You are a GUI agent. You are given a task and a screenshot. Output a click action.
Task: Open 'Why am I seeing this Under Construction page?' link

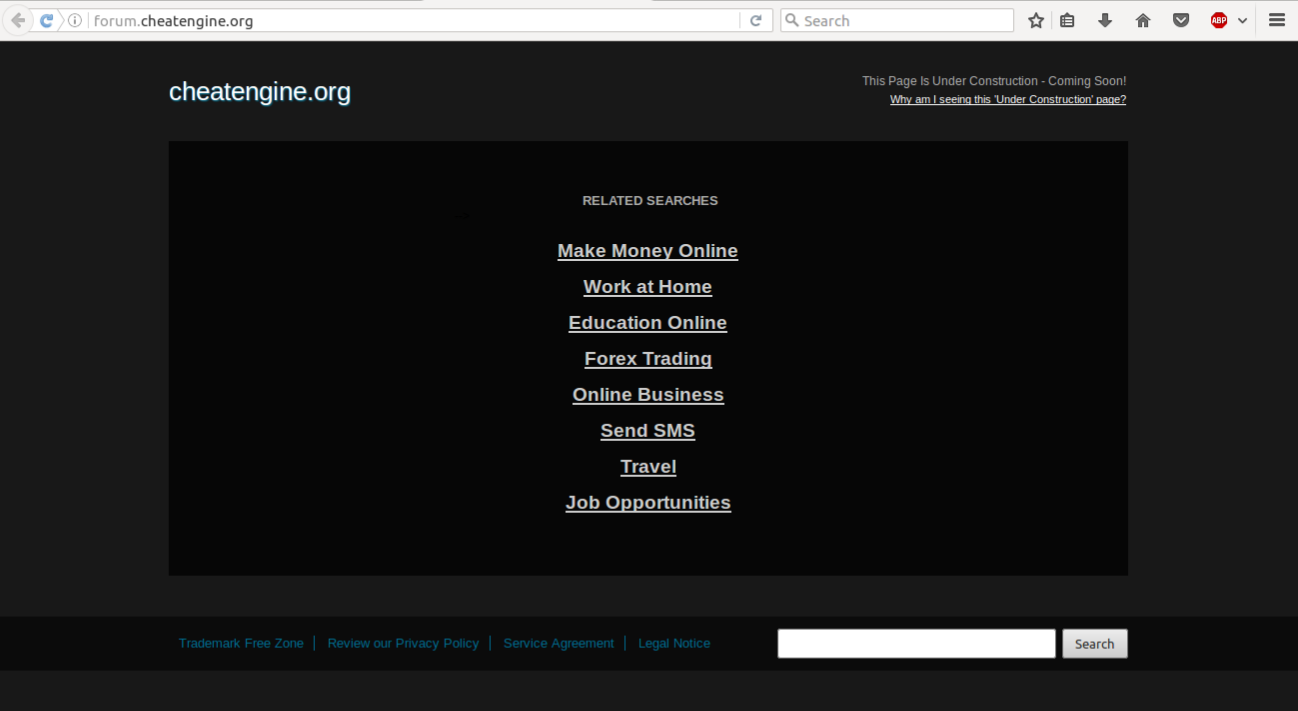pos(1008,99)
